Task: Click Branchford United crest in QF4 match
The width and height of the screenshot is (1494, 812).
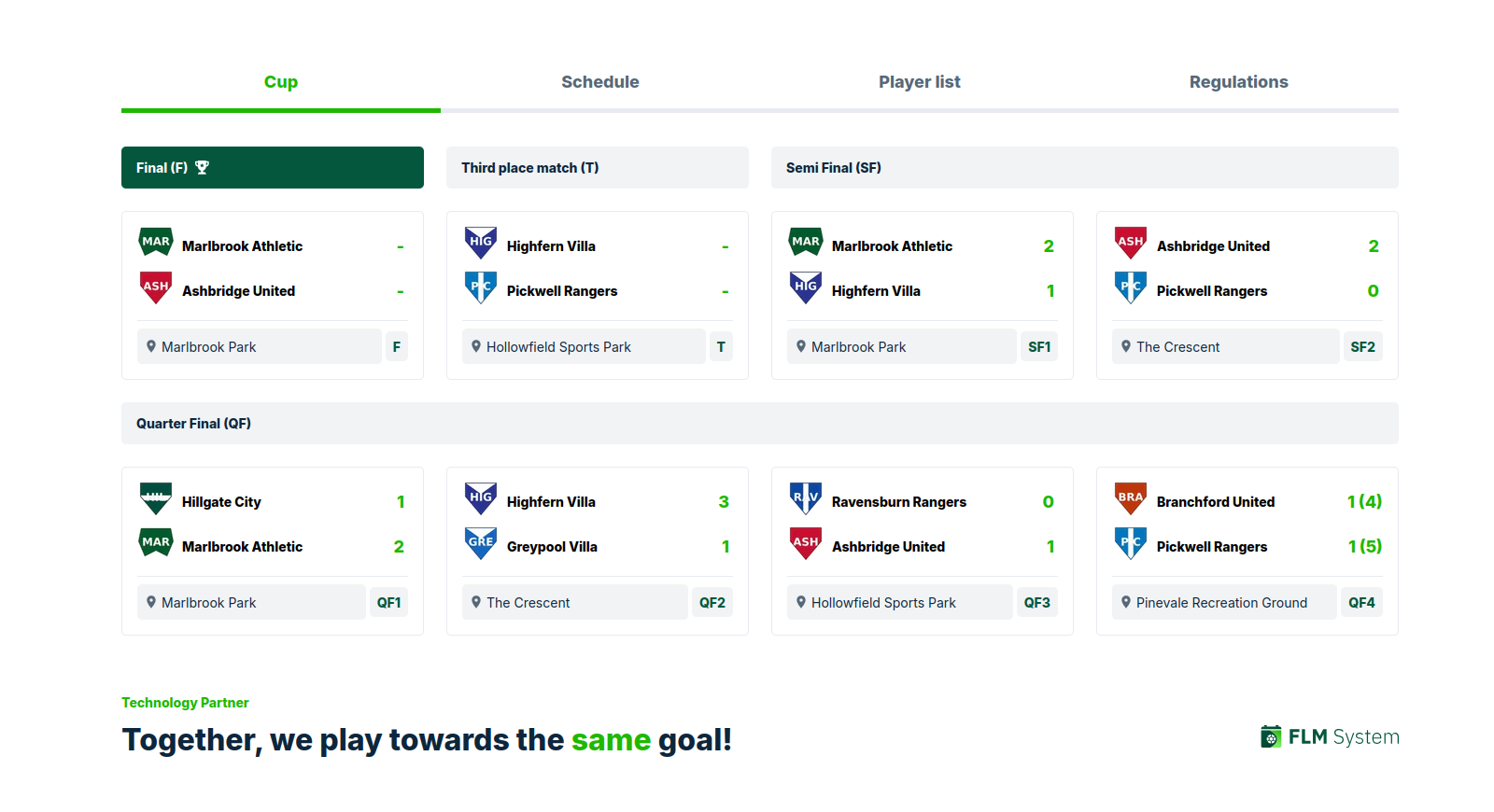Action: pyautogui.click(x=1131, y=498)
